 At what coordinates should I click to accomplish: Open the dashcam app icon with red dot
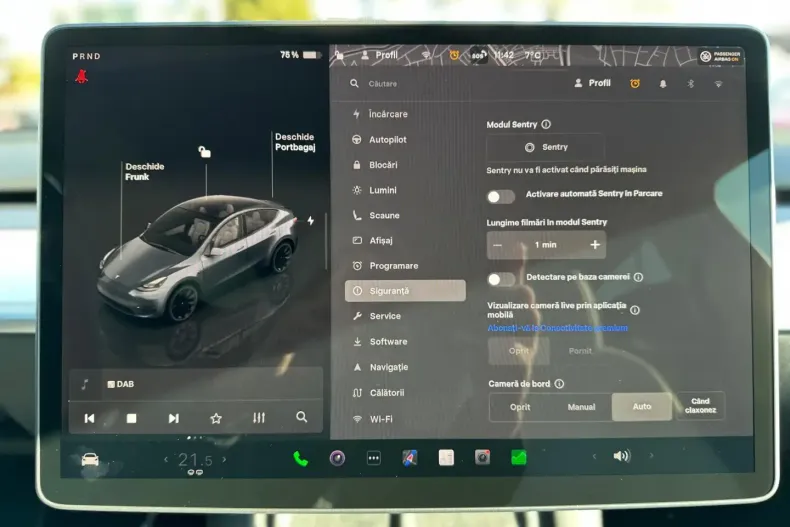482,457
